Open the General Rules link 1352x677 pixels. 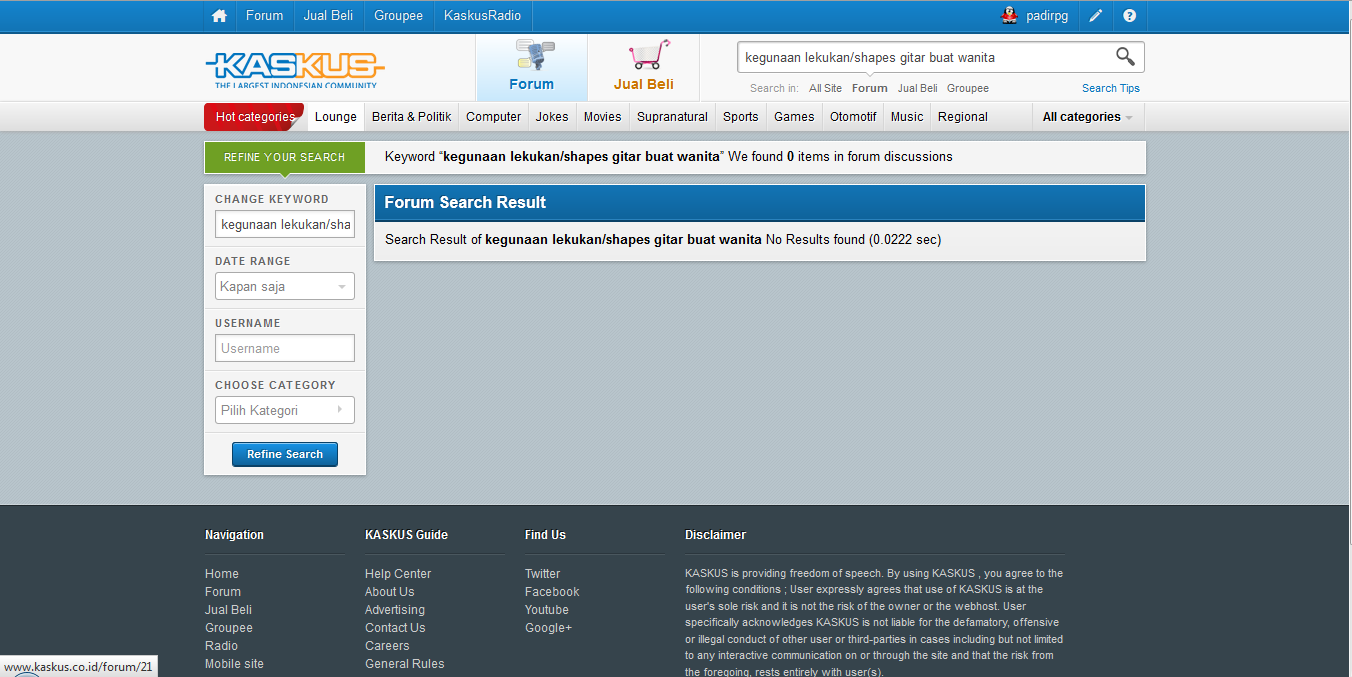click(x=405, y=664)
